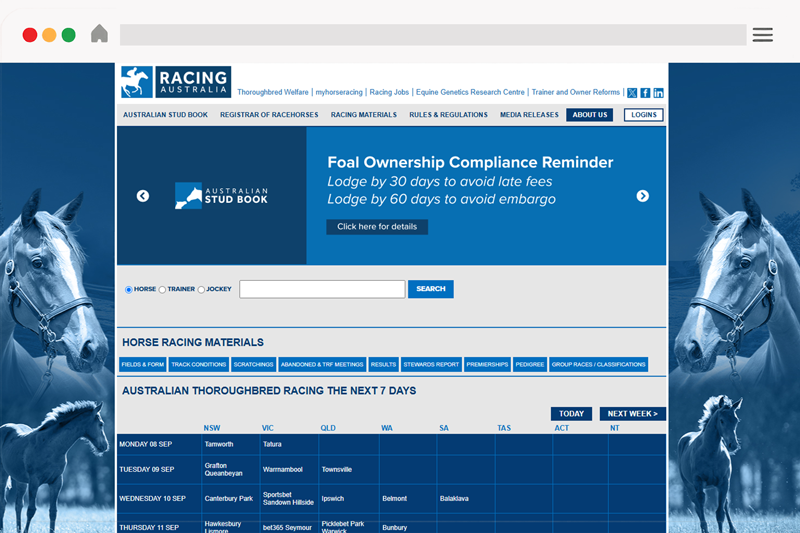This screenshot has width=800, height=533.
Task: Open the Balaklava meeting on Wednesday
Action: [x=454, y=499]
